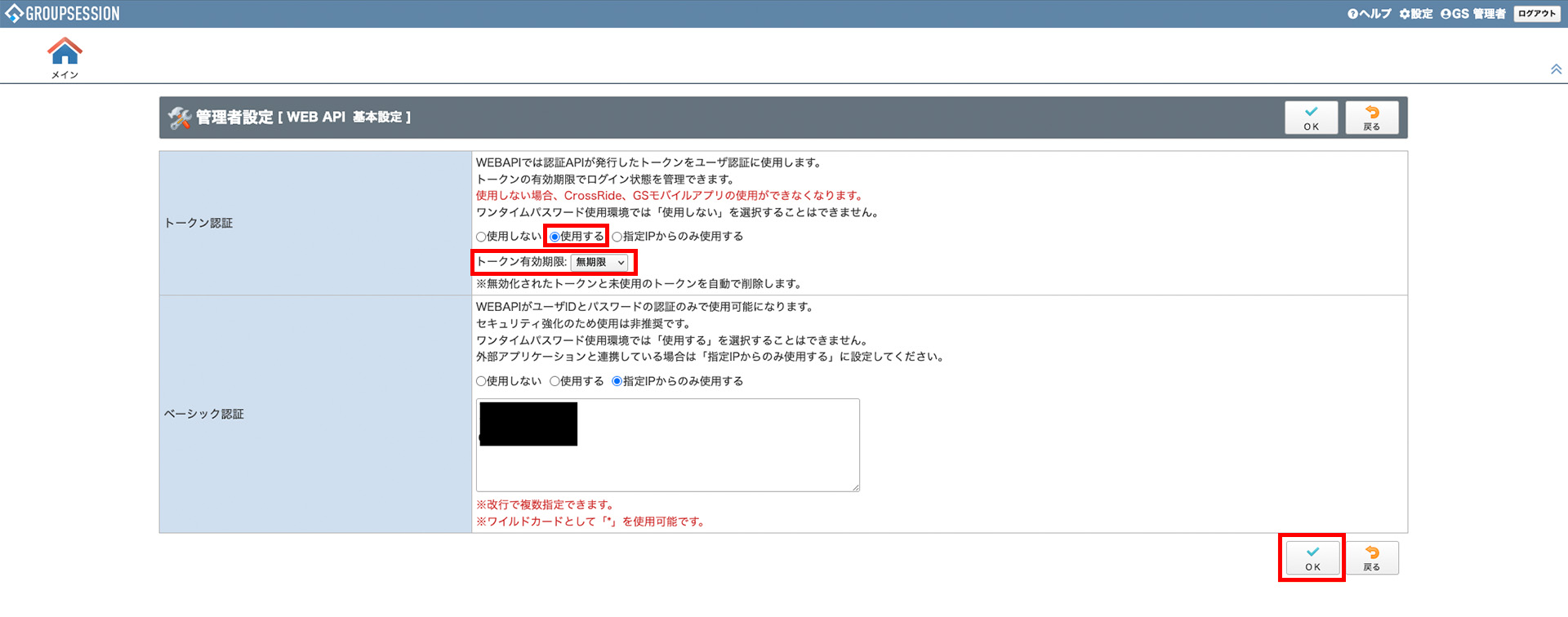Viewport: 1568px width, 617px height.
Task: Click the Main home icon
Action: 65,52
